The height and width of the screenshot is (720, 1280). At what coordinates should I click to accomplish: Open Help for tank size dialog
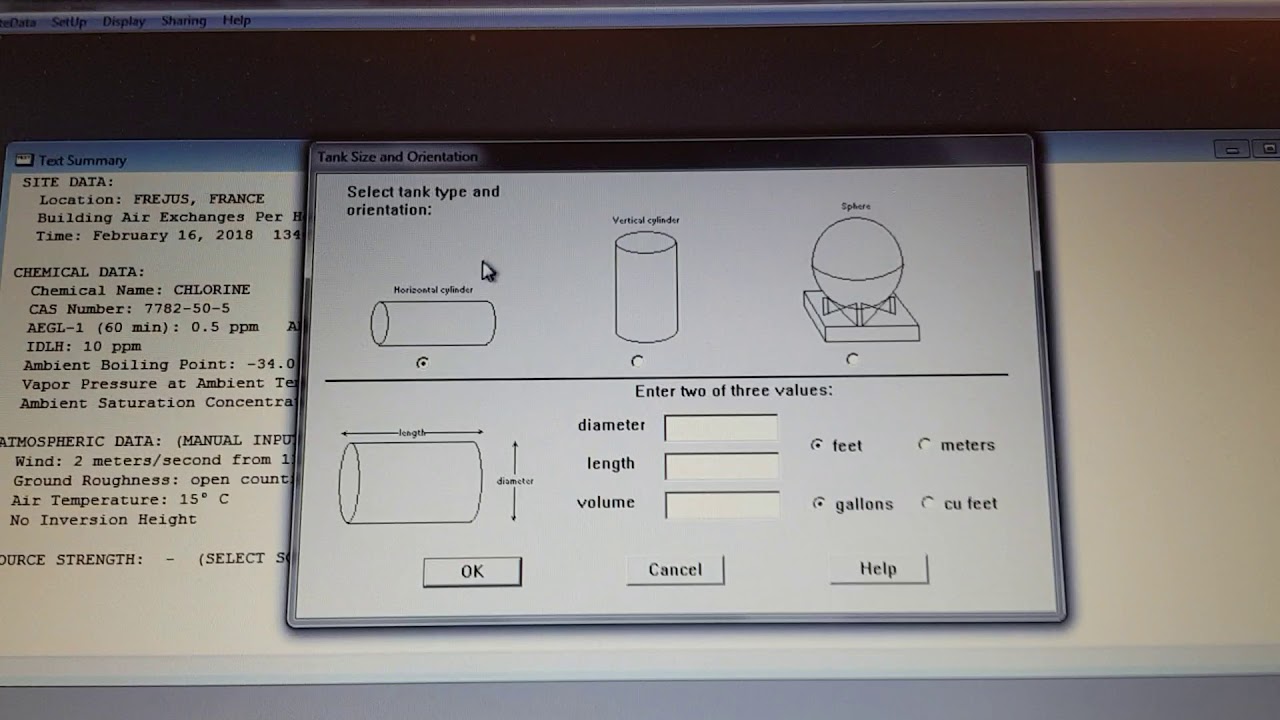(x=878, y=569)
